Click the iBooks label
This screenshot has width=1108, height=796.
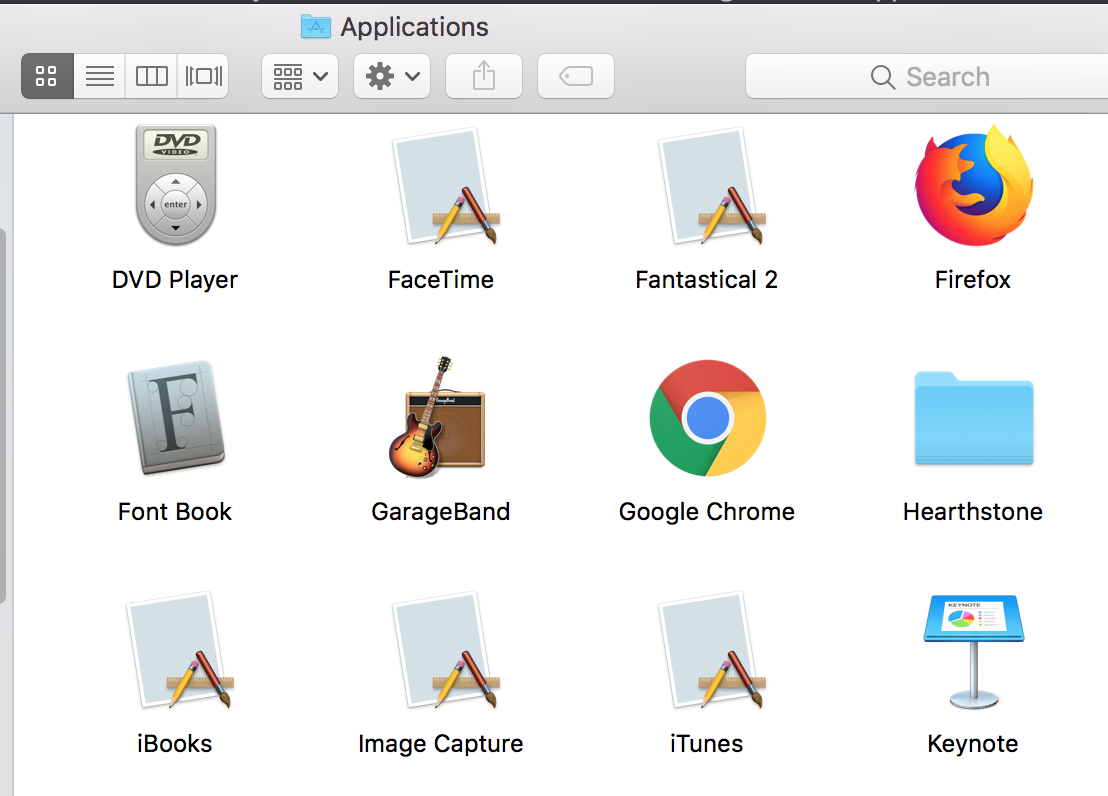(175, 744)
